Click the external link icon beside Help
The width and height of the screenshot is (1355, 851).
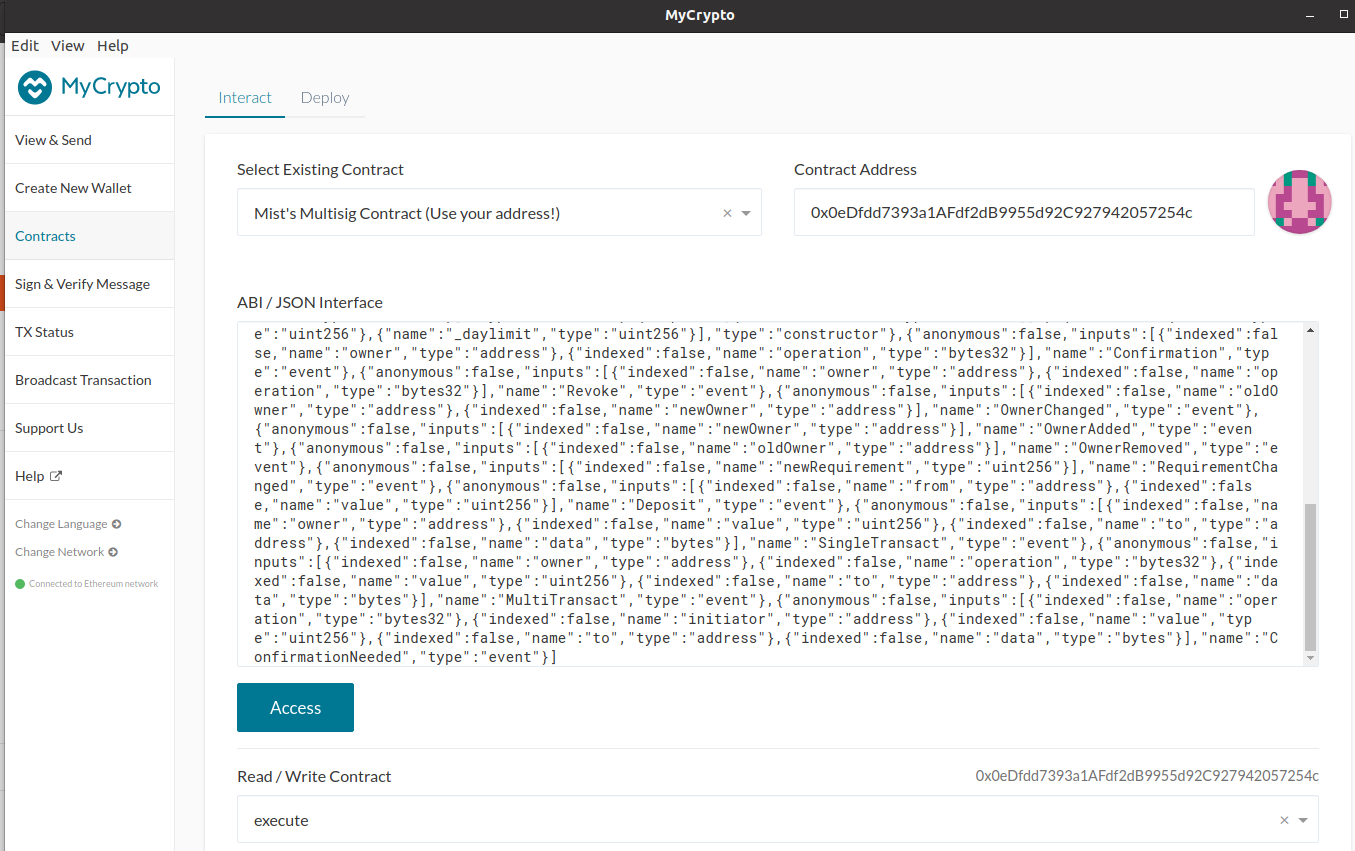56,476
